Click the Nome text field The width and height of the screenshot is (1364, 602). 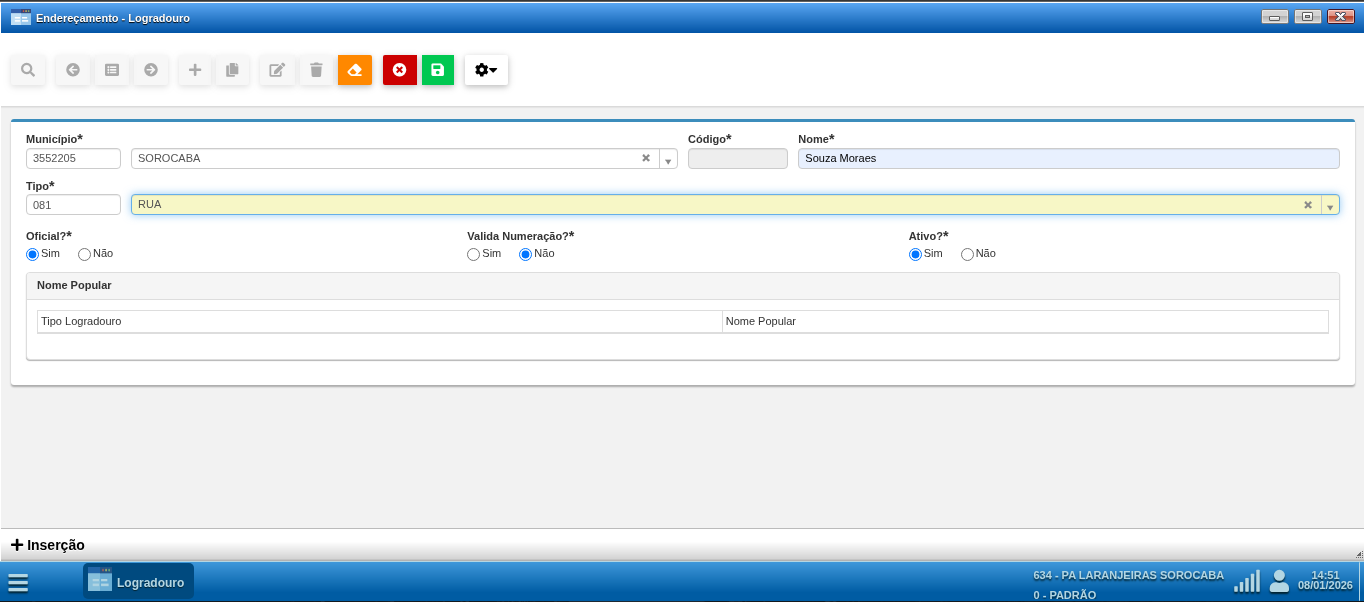click(1068, 158)
